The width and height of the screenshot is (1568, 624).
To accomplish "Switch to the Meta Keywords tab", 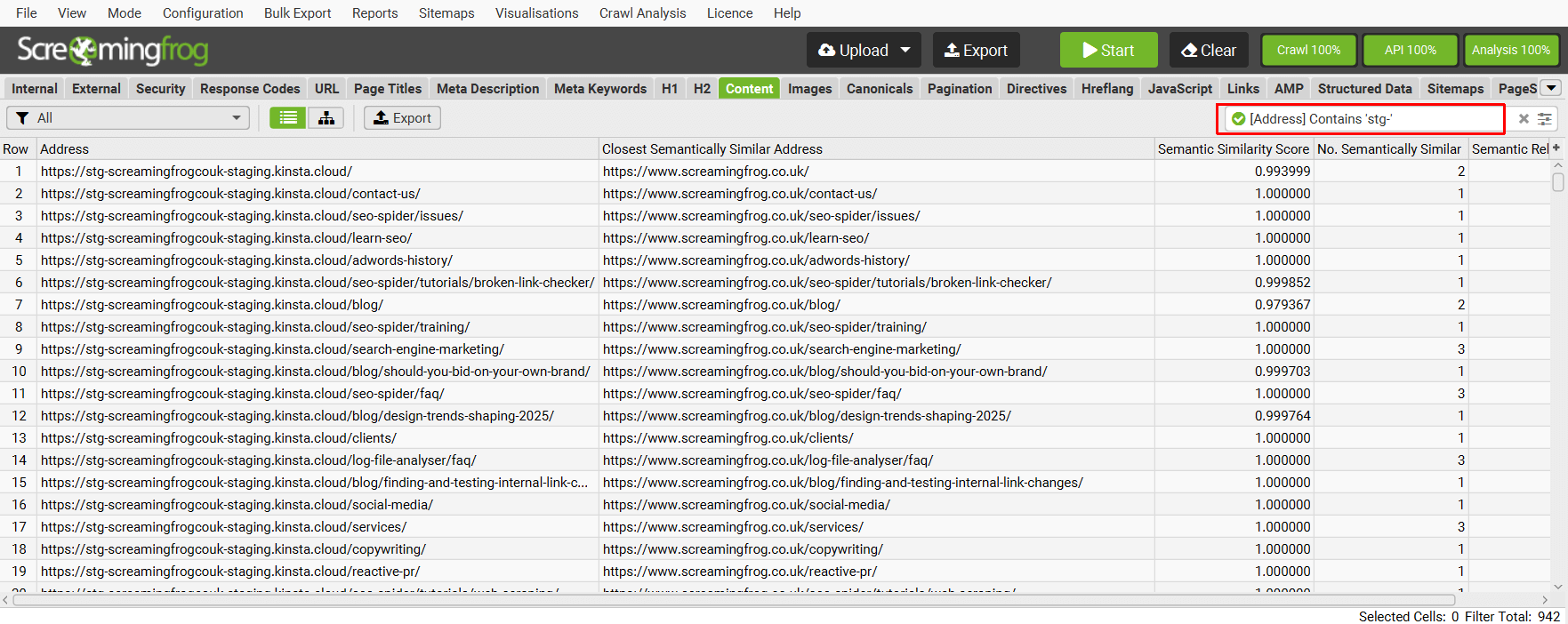I will 600,88.
